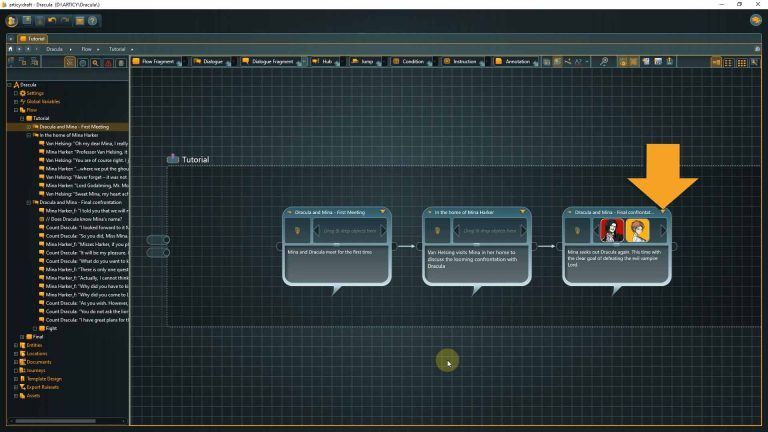Viewport: 768px width, 432px height.
Task: Select the Dracula project root in navigator
Action: click(x=28, y=85)
